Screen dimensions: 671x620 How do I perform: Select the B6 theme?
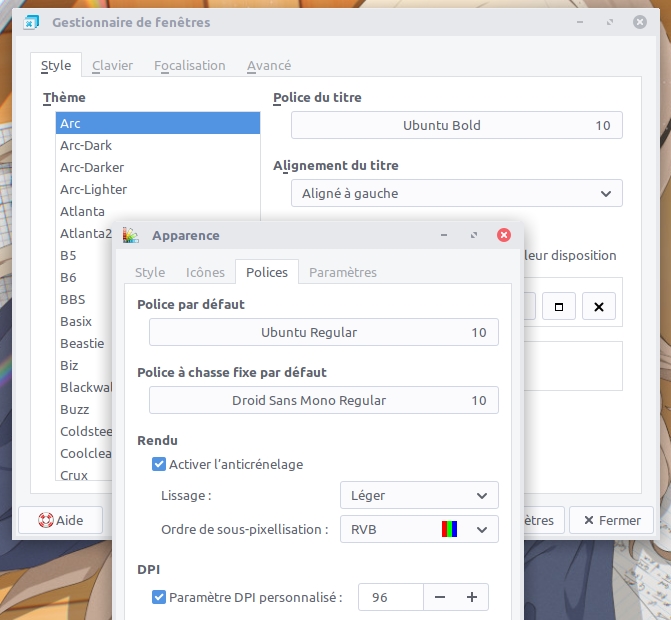pyautogui.click(x=84, y=277)
